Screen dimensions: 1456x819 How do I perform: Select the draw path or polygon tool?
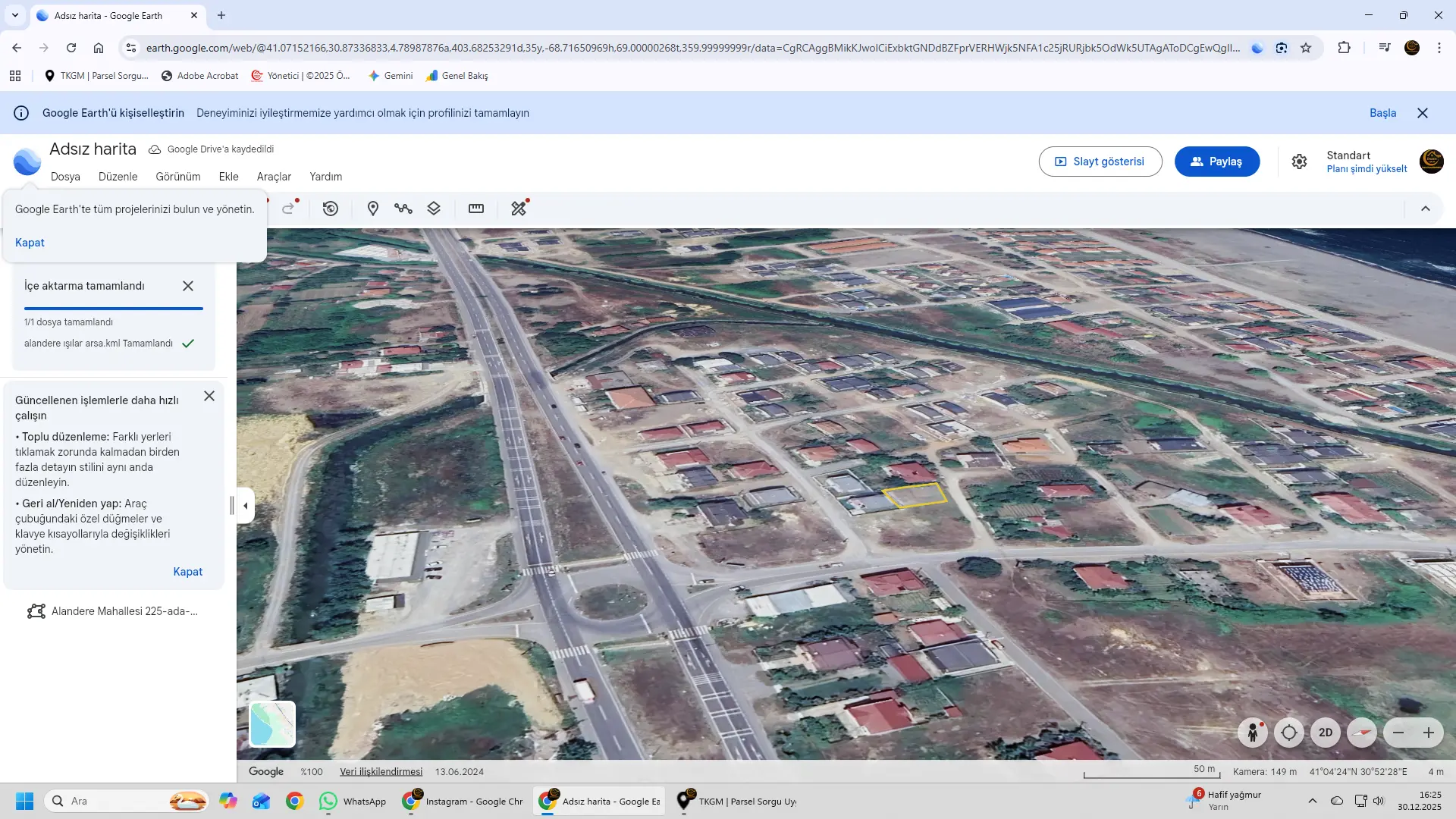coord(403,209)
